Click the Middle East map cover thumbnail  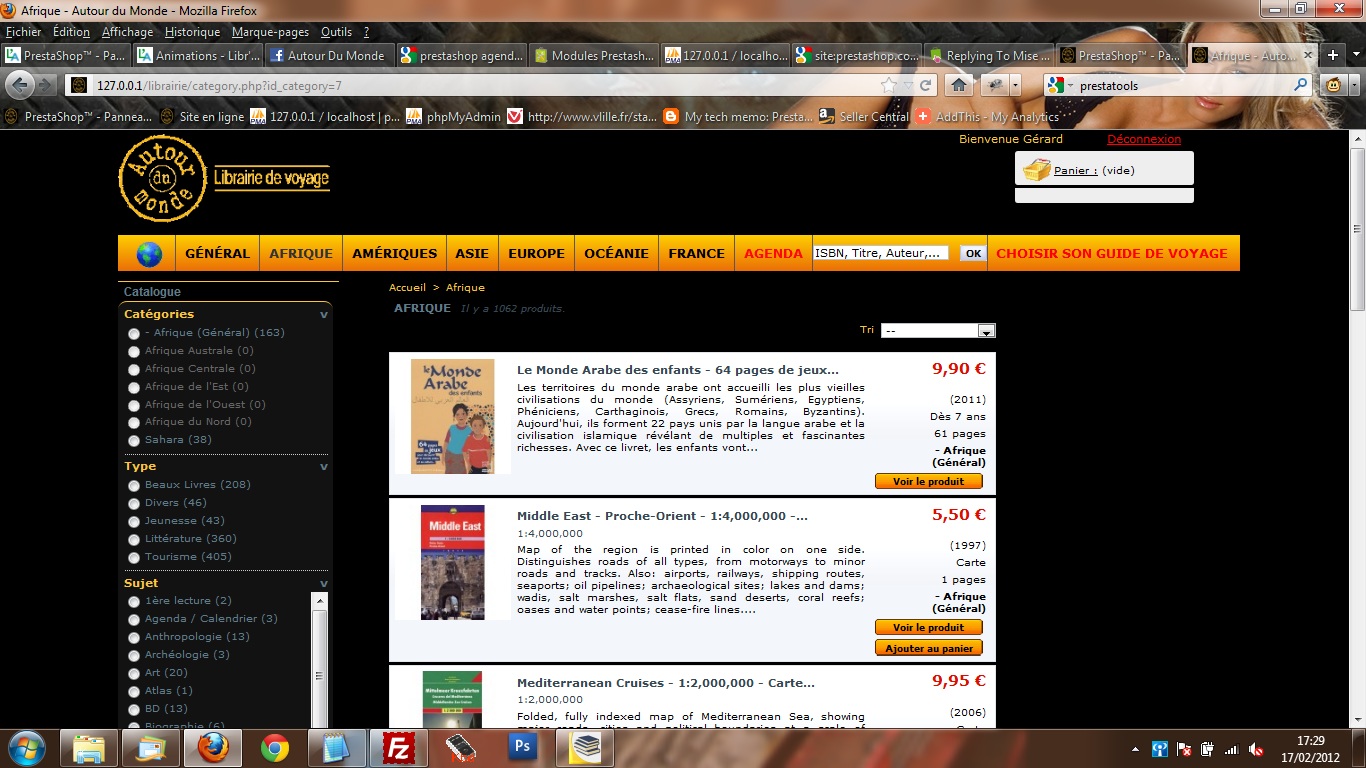point(452,562)
